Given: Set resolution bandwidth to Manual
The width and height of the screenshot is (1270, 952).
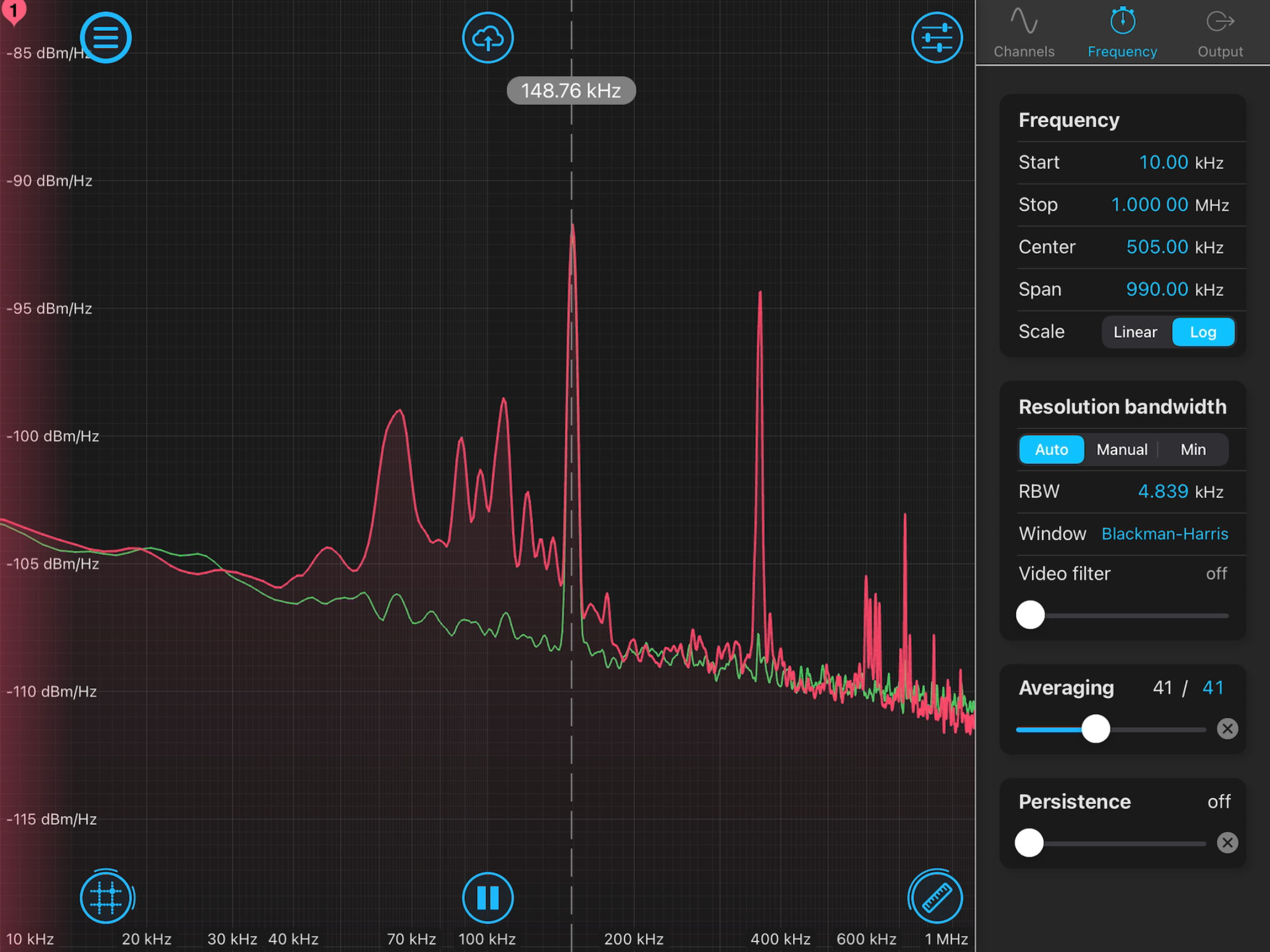Looking at the screenshot, I should tap(1121, 450).
